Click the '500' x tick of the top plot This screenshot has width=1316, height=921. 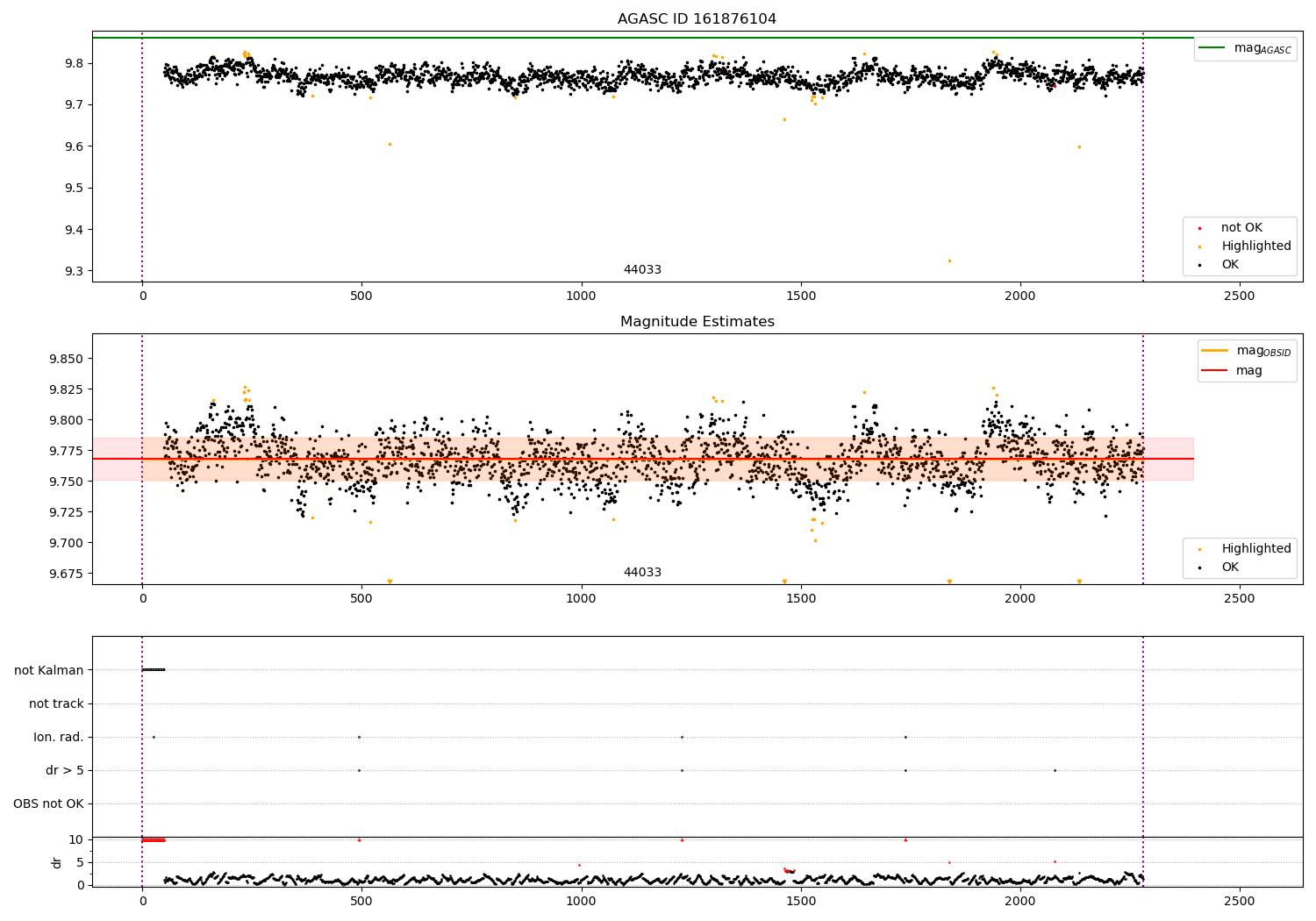361,296
